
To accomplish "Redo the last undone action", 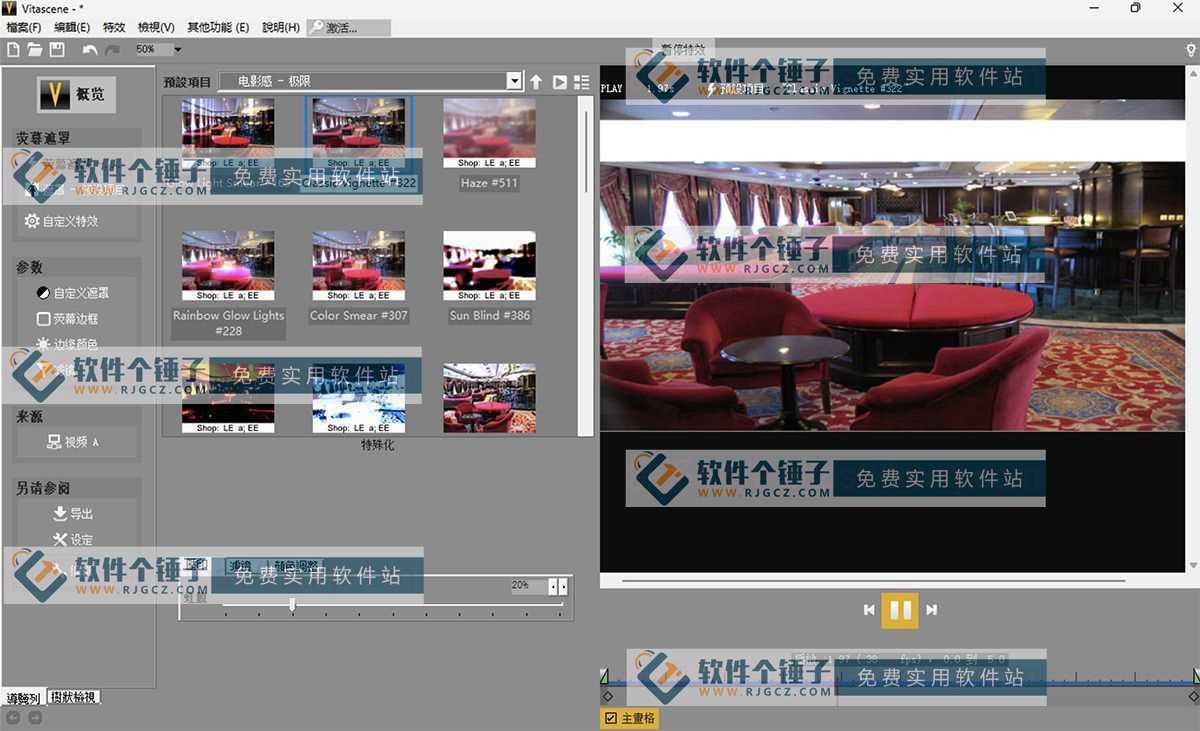I will click(113, 50).
